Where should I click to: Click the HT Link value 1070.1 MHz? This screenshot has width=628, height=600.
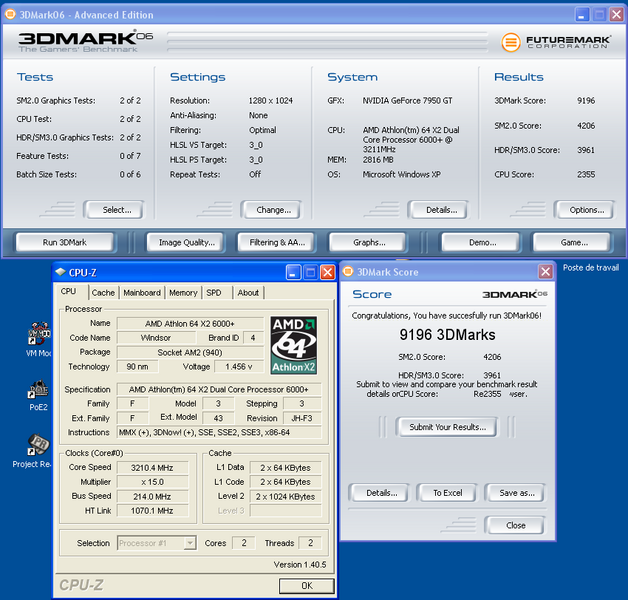point(152,511)
